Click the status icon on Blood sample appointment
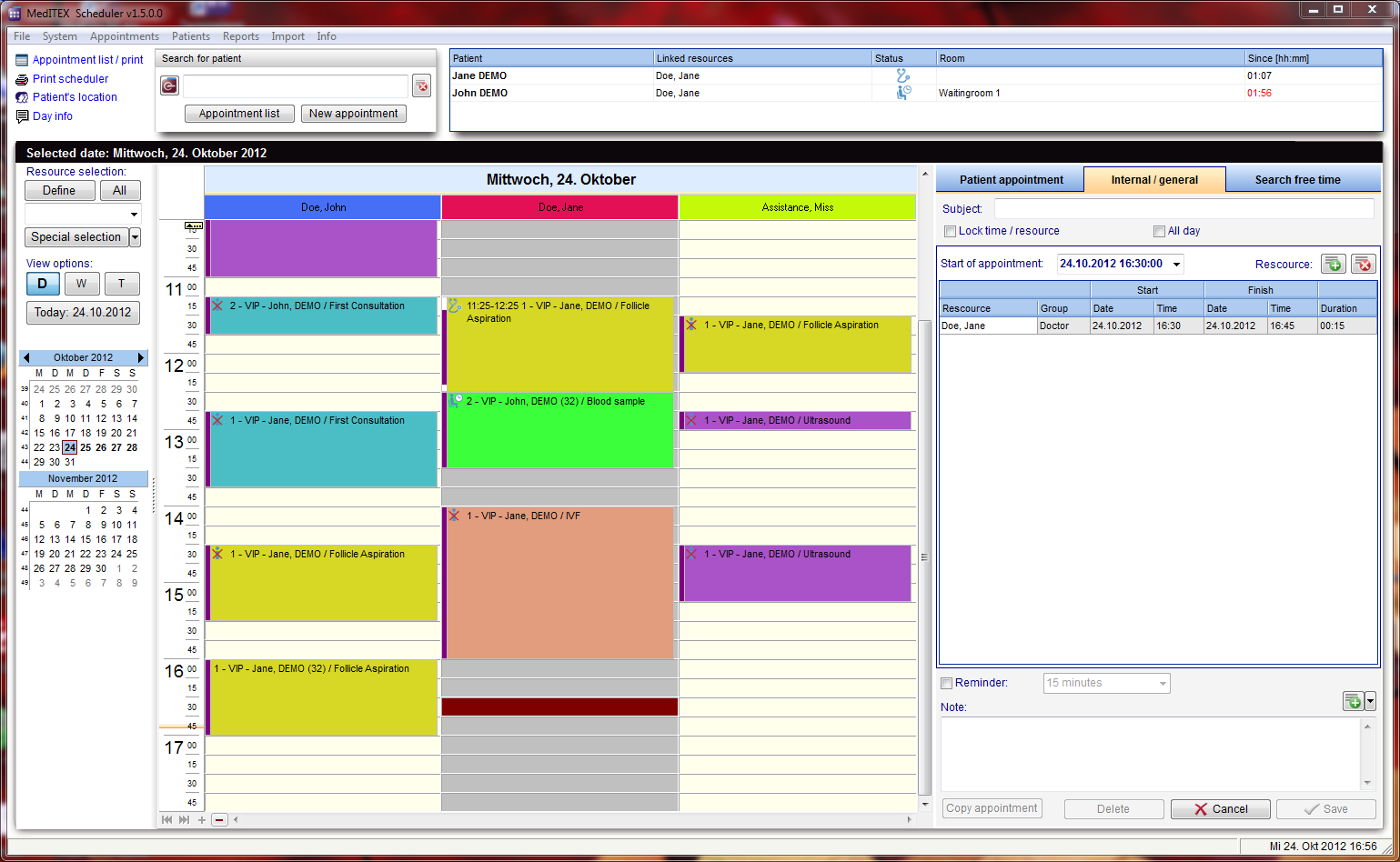The height and width of the screenshot is (862, 1400). click(x=455, y=401)
